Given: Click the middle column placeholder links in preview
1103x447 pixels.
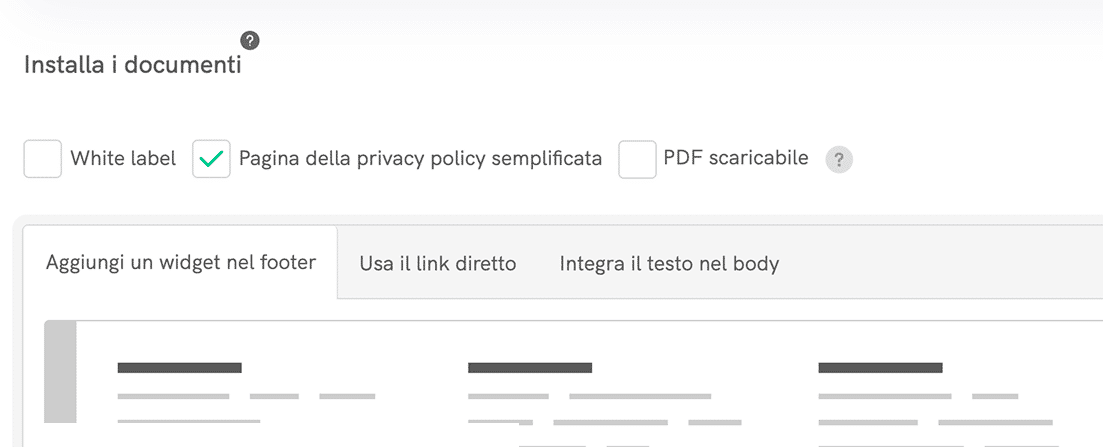Looking at the screenshot, I should tap(590, 397).
